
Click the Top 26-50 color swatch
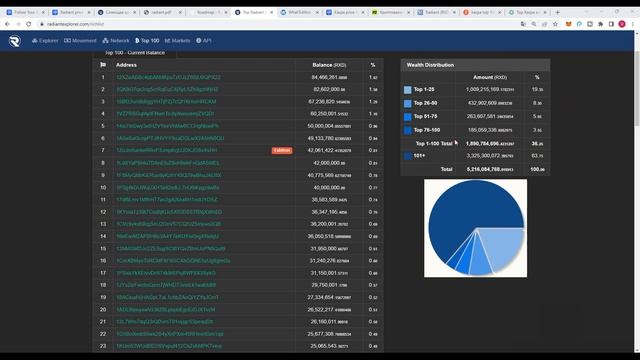(407, 103)
